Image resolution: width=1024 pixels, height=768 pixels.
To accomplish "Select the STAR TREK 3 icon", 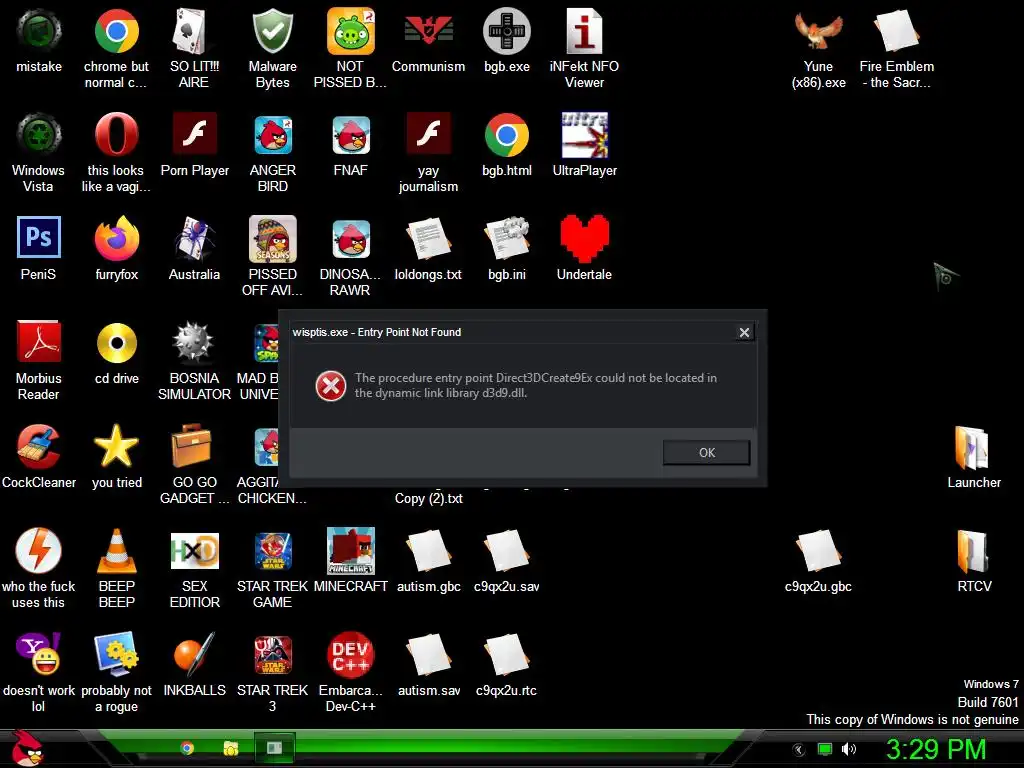I will 272,654.
